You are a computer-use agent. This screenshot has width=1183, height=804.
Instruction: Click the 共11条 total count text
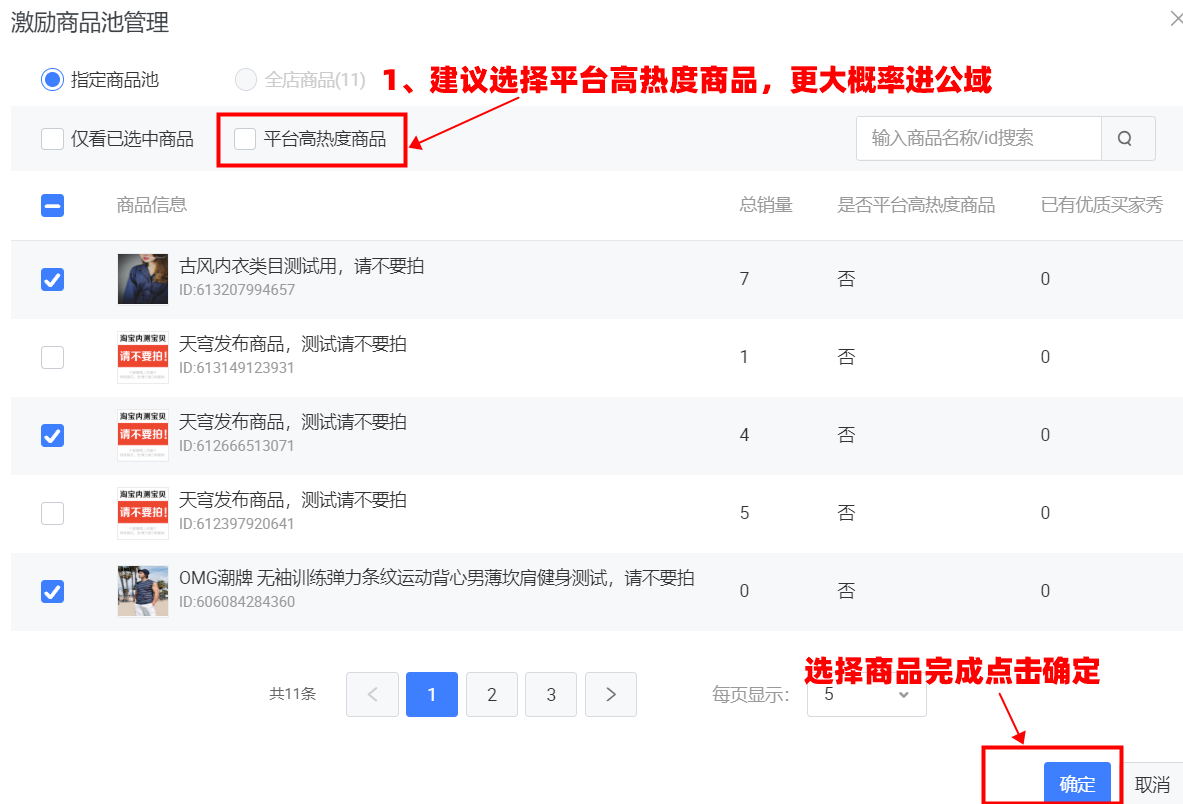click(x=293, y=694)
